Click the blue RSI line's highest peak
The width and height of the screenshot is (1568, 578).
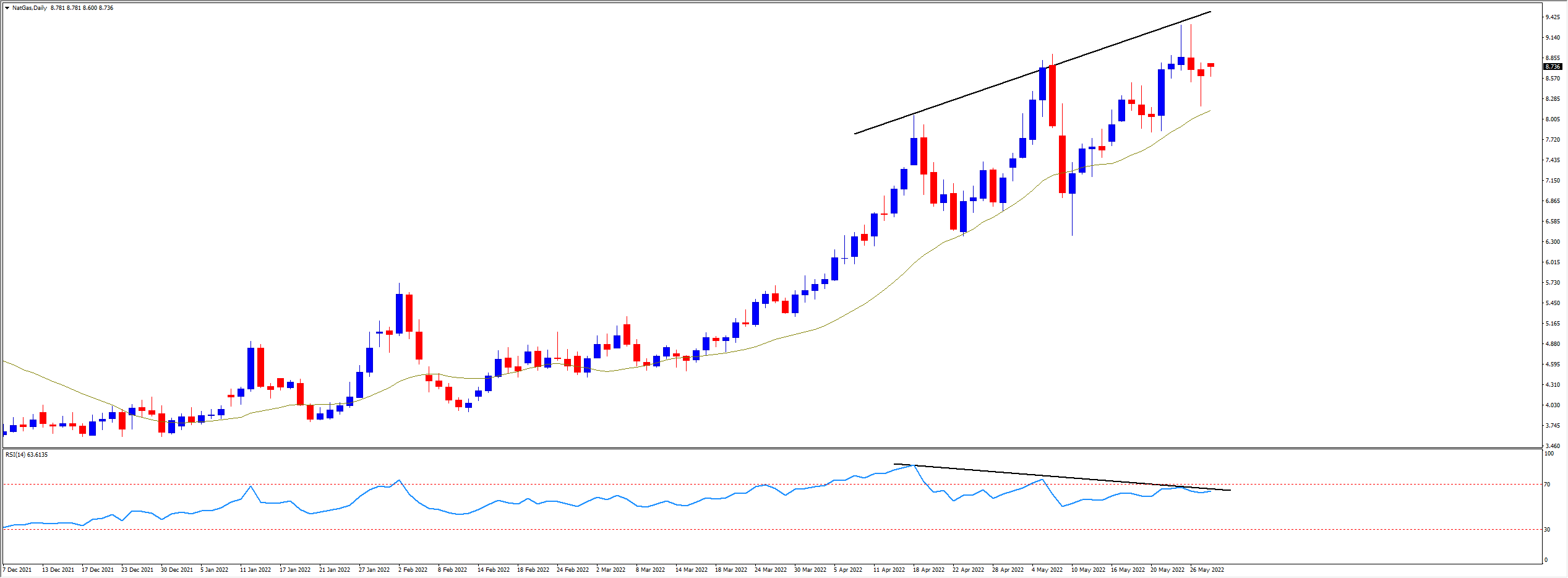914,465
